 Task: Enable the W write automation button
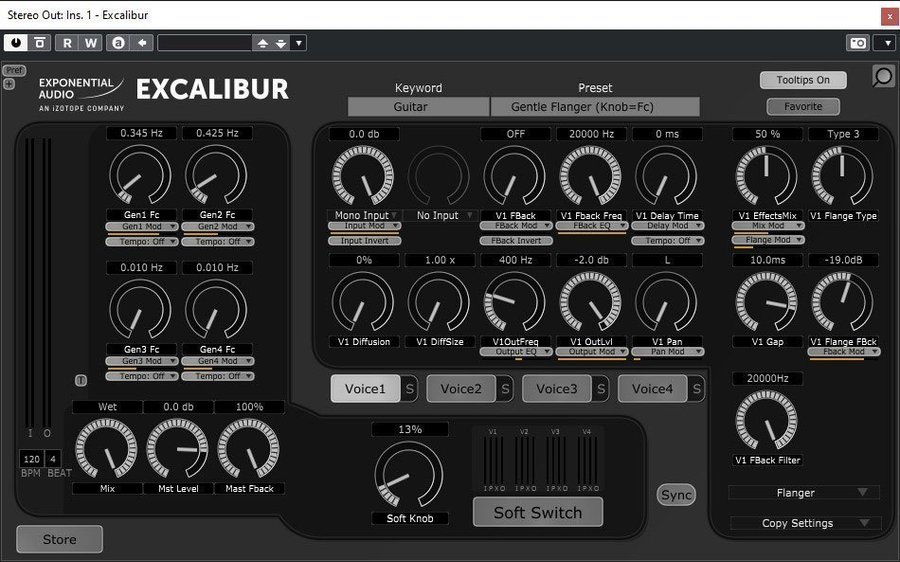click(91, 43)
